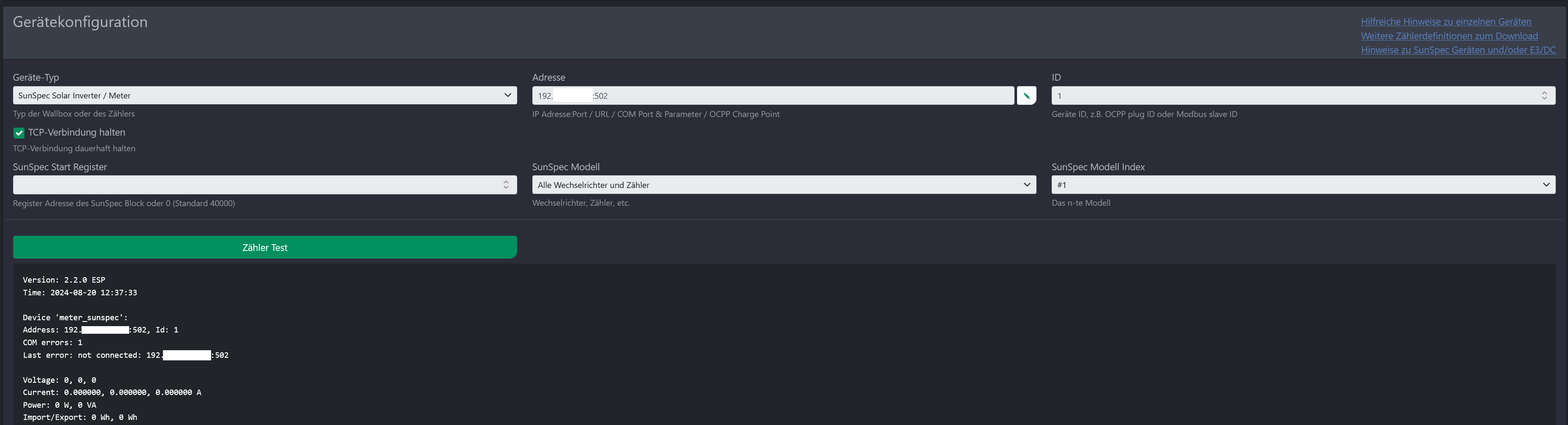Click the test output log area

click(x=784, y=344)
